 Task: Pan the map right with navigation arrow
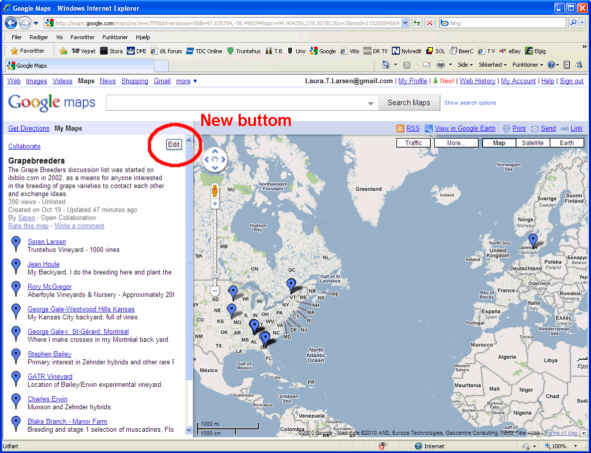click(x=223, y=159)
